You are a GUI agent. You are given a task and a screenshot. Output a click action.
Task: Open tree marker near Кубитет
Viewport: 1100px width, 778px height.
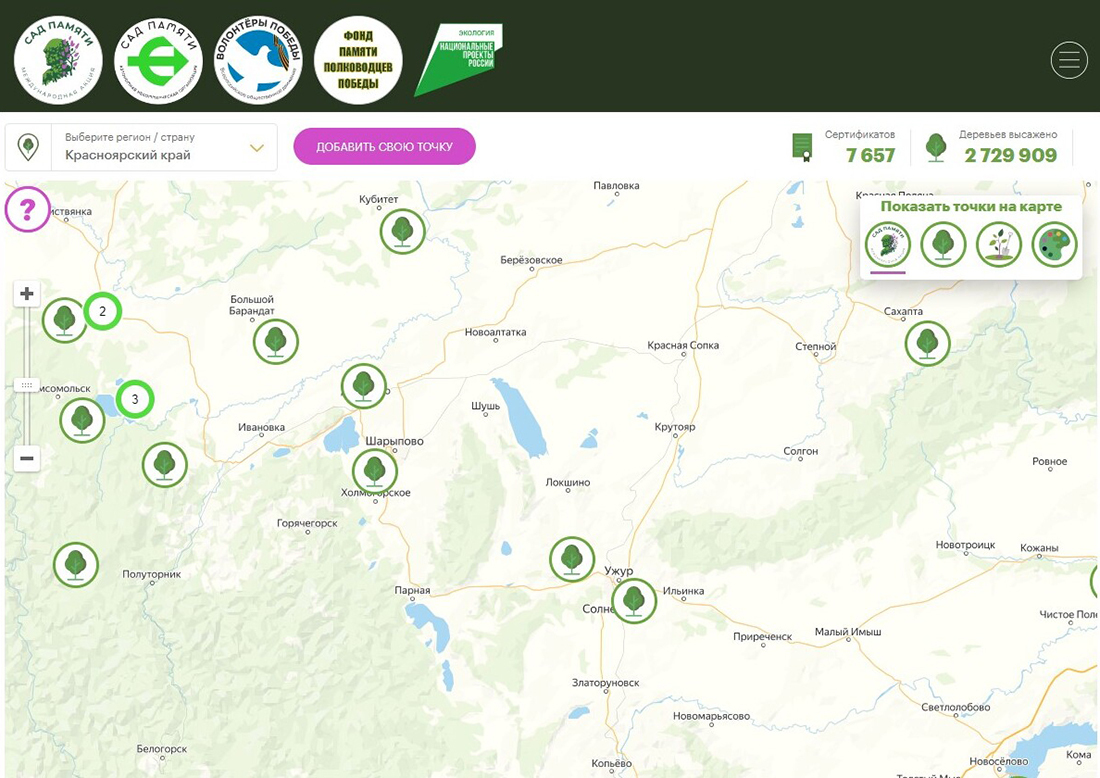403,231
